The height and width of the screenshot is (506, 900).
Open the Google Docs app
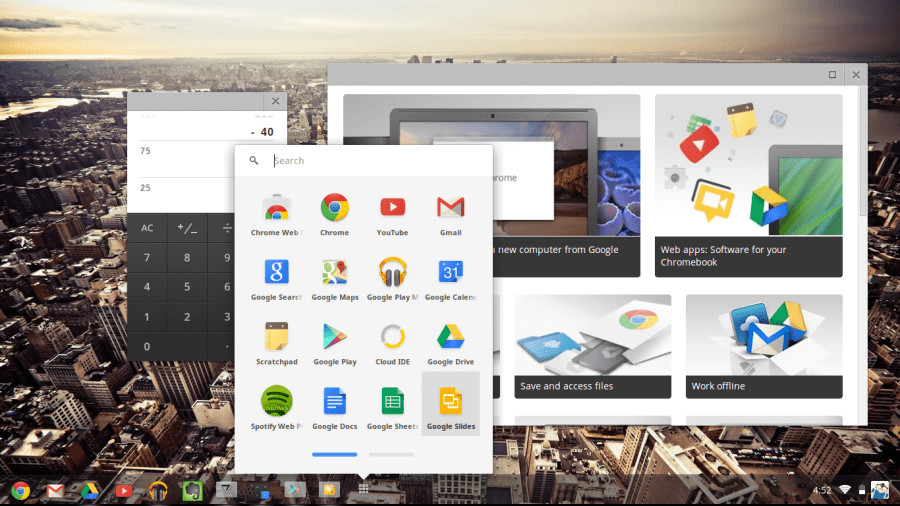pos(335,409)
